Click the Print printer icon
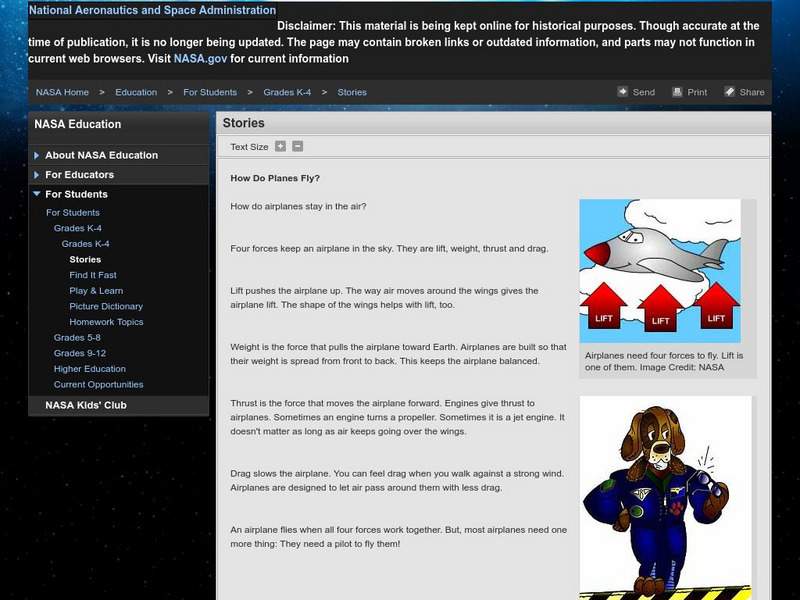Image resolution: width=800 pixels, height=600 pixels. coord(677,92)
